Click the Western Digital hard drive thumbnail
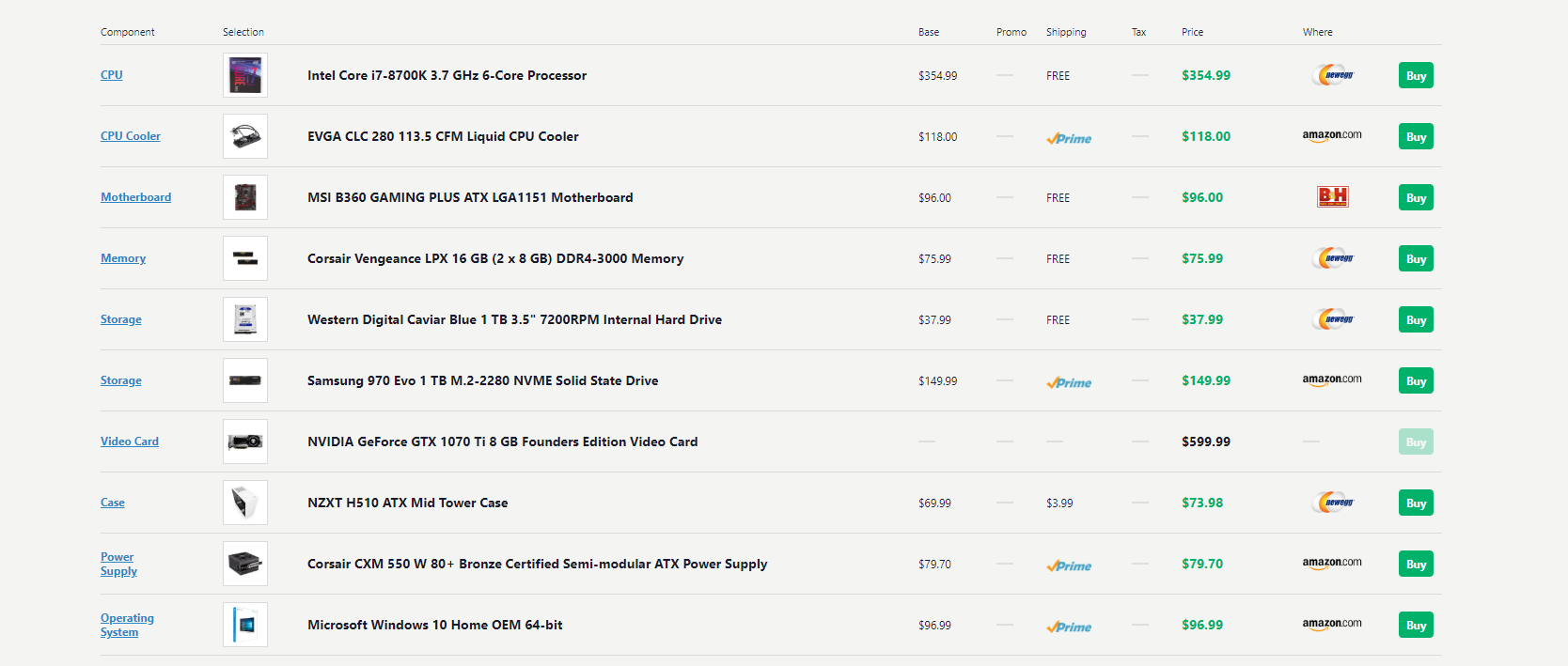The width and height of the screenshot is (1568, 666). [x=245, y=319]
